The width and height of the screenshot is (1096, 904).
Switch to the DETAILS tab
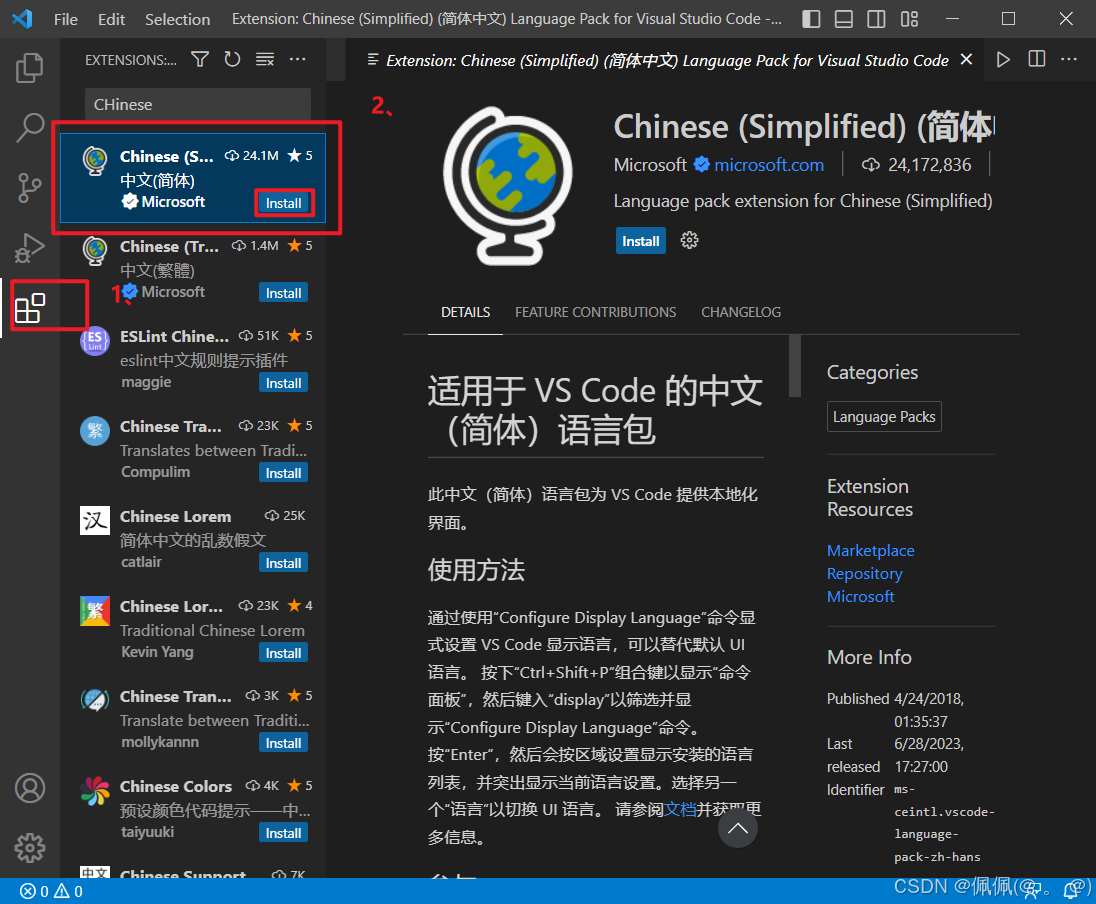pyautogui.click(x=465, y=312)
